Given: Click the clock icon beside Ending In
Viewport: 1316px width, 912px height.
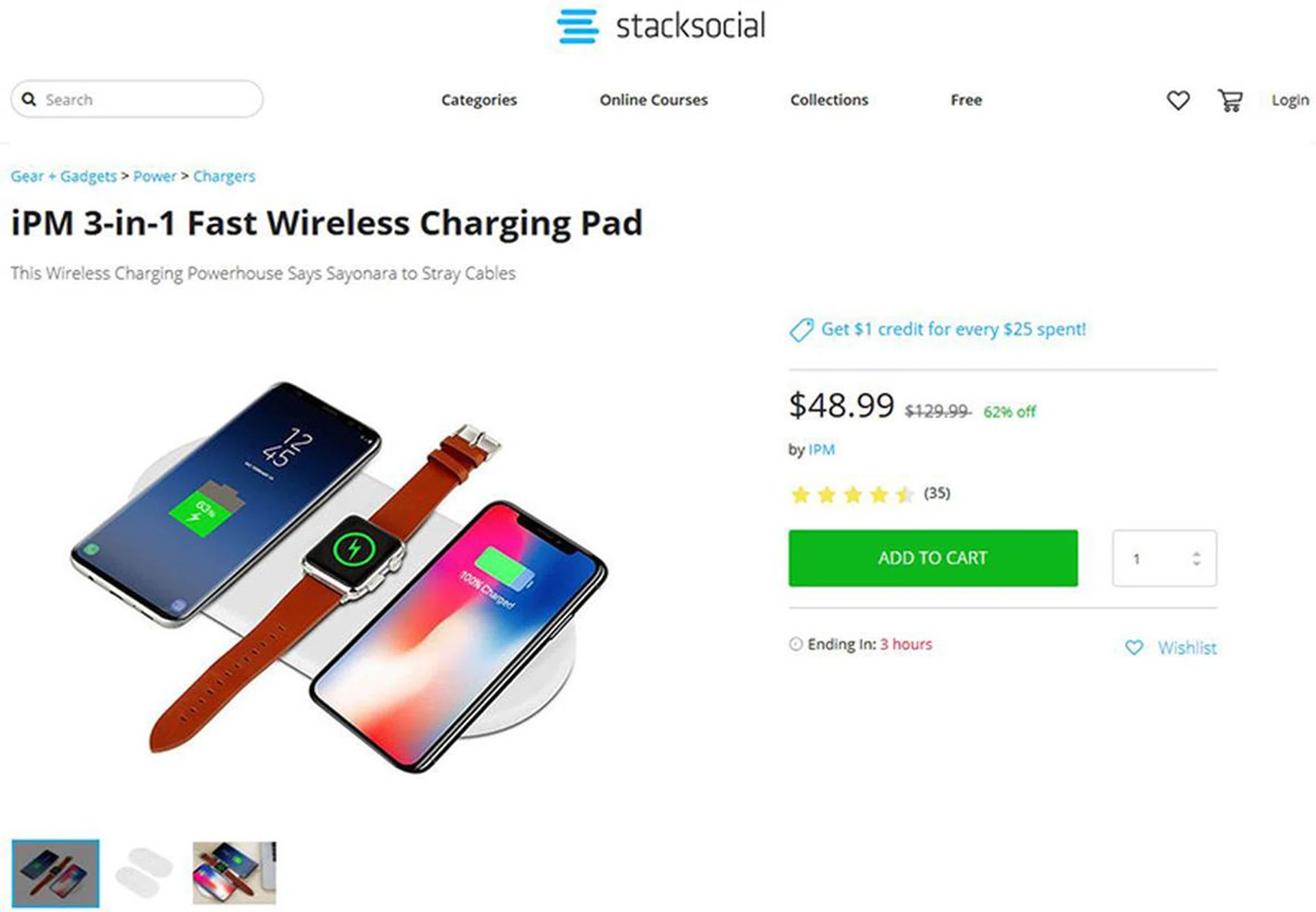Looking at the screenshot, I should (x=795, y=644).
